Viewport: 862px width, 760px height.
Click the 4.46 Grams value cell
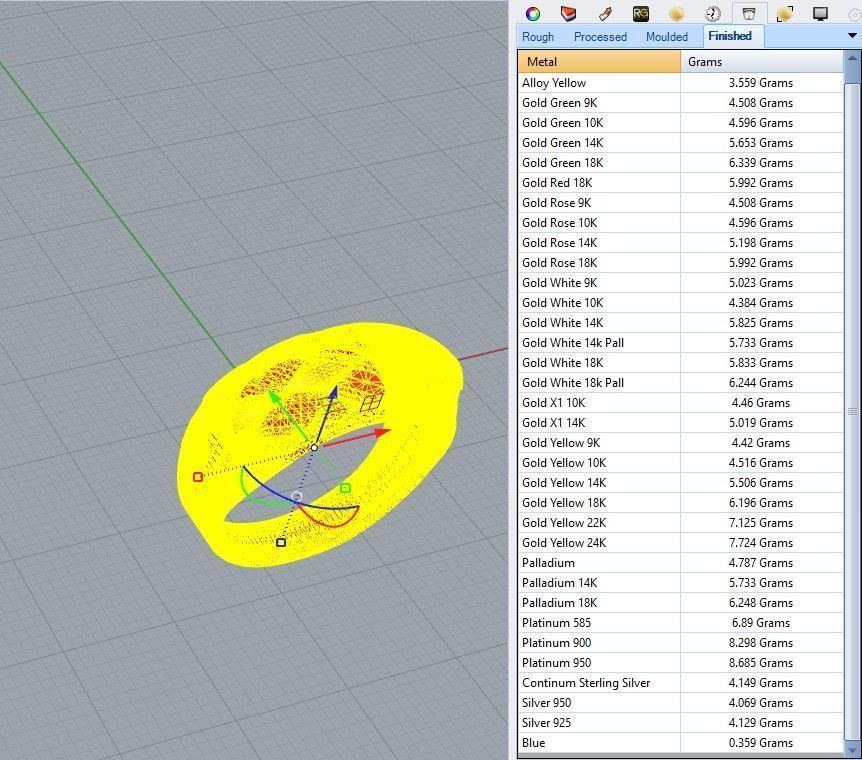tap(761, 403)
